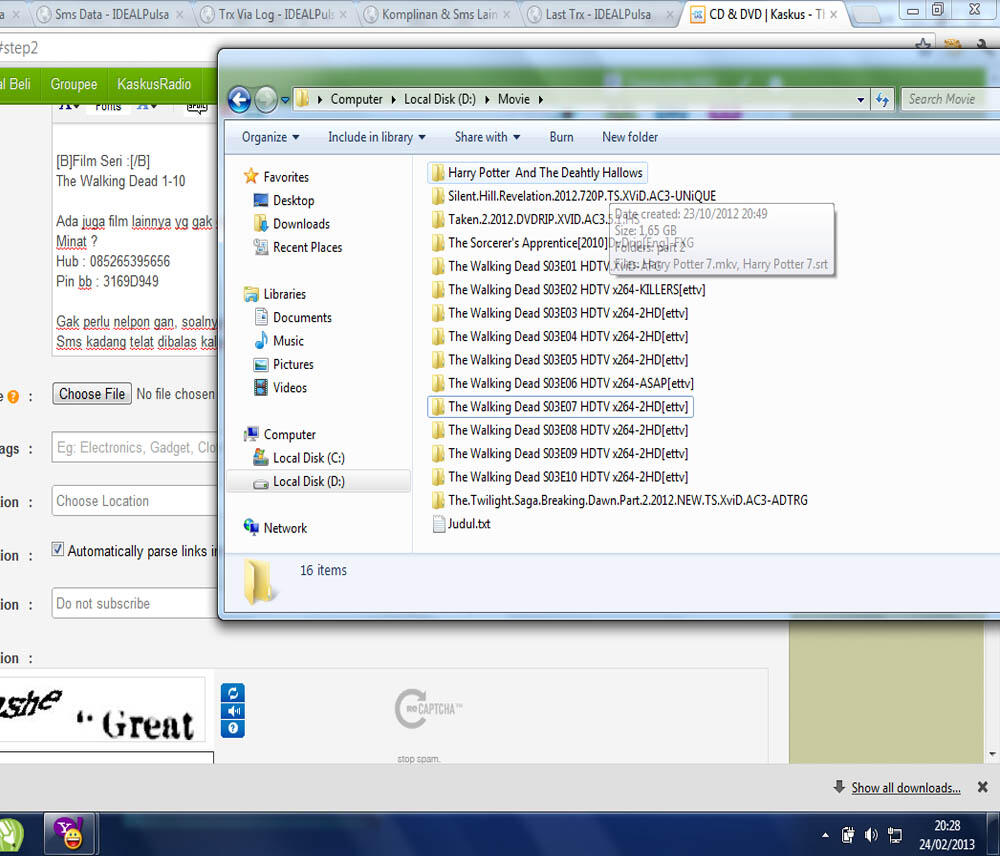Image resolution: width=1000 pixels, height=856 pixels.
Task: Expand the address bar history dropdown
Action: [x=860, y=100]
